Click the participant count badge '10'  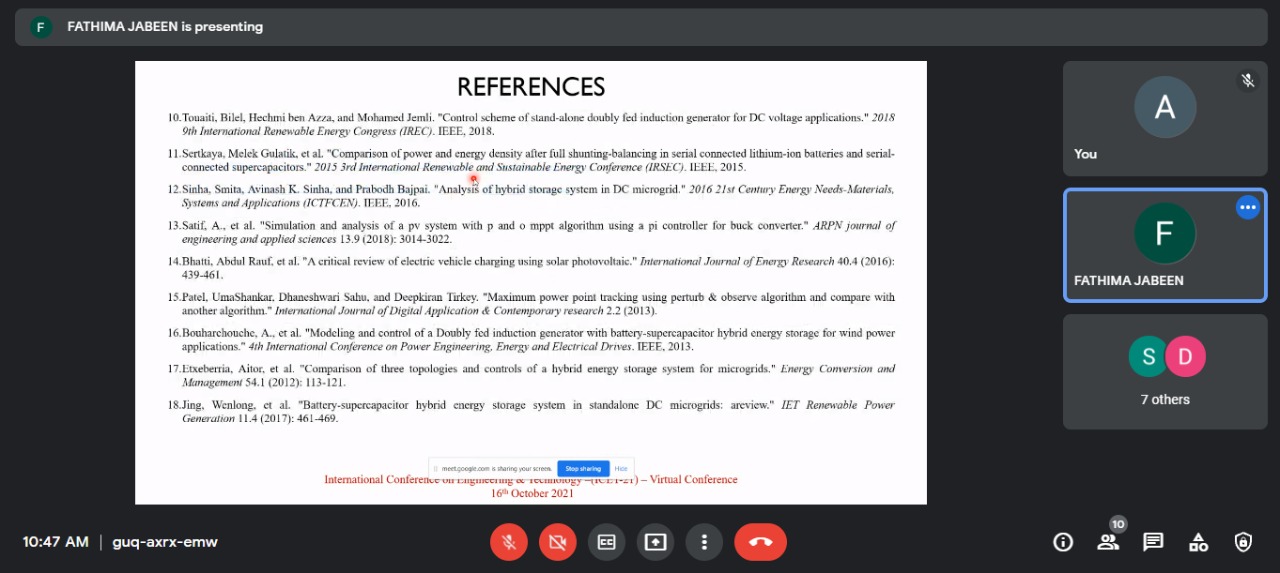click(1118, 524)
